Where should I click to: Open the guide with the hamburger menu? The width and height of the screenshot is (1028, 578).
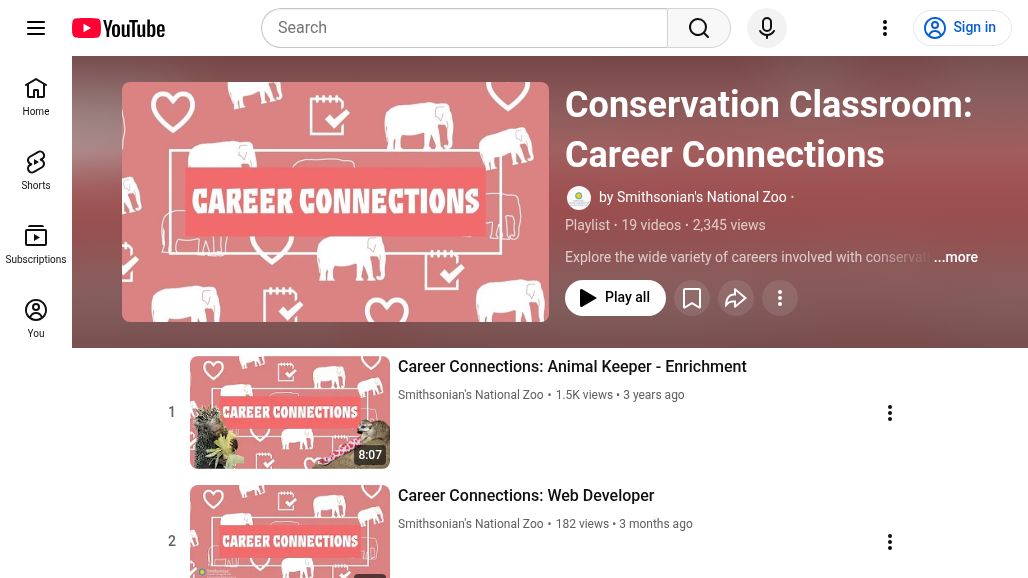(36, 27)
